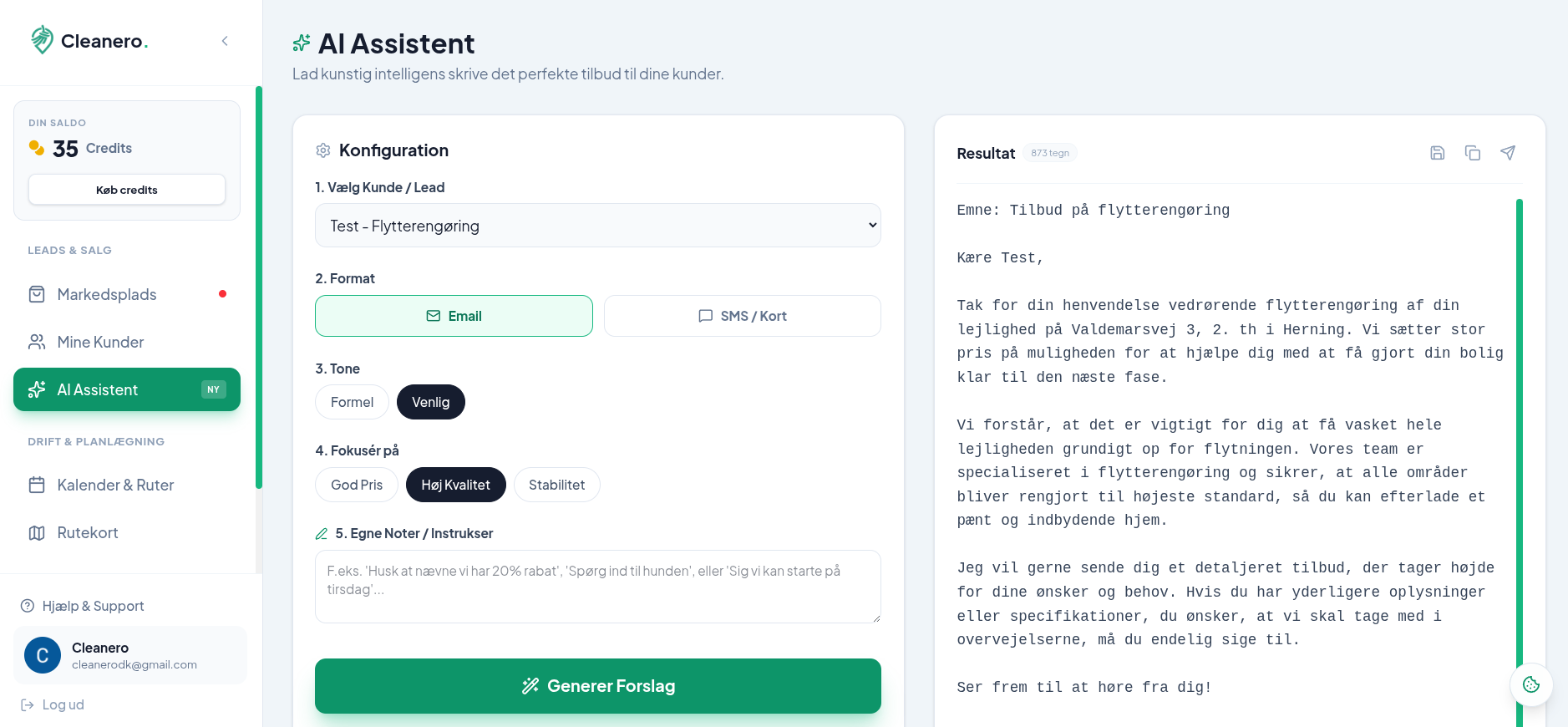Select the Email format option
1568x727 pixels.
click(454, 316)
